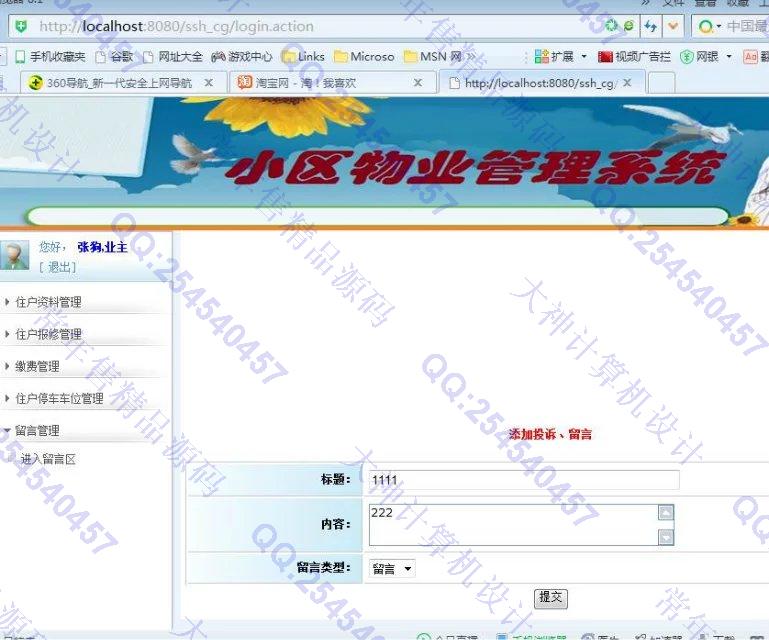The image size is (769, 640).
Task: Click the 视频广告拦 ad-block toolbar item
Action: [635, 57]
